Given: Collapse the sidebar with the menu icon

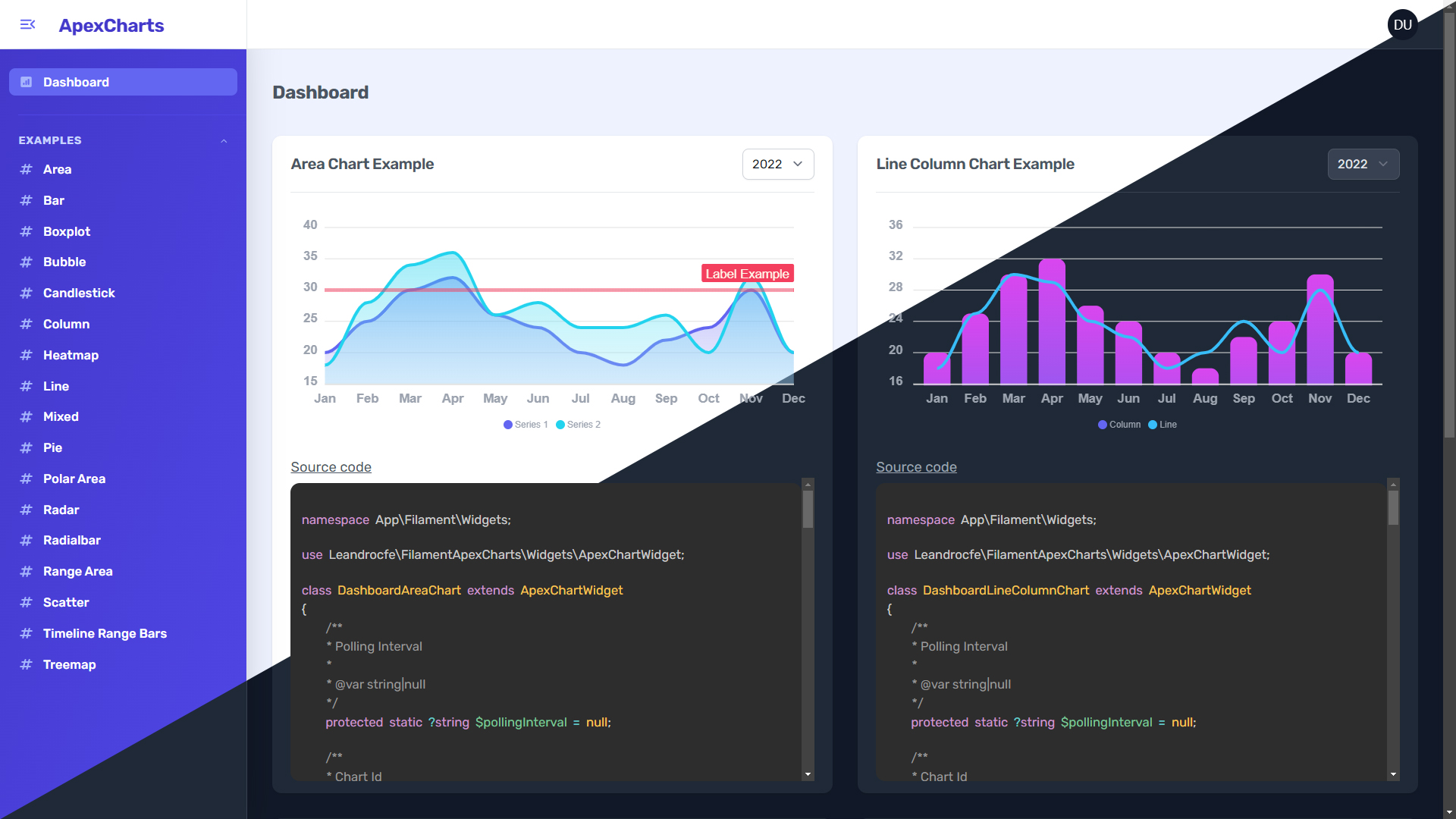Looking at the screenshot, I should tap(27, 25).
